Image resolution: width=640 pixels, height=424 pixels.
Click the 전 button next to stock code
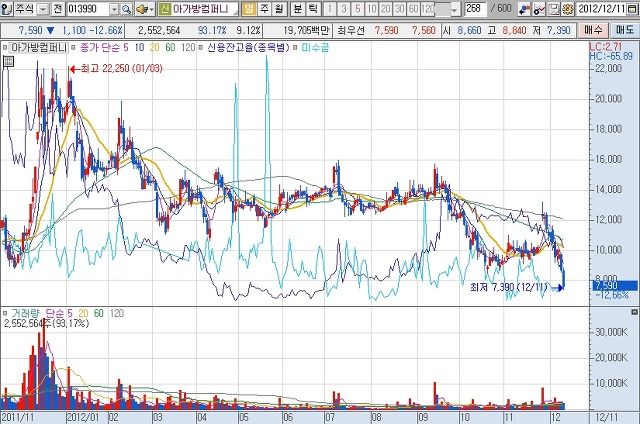[58, 9]
